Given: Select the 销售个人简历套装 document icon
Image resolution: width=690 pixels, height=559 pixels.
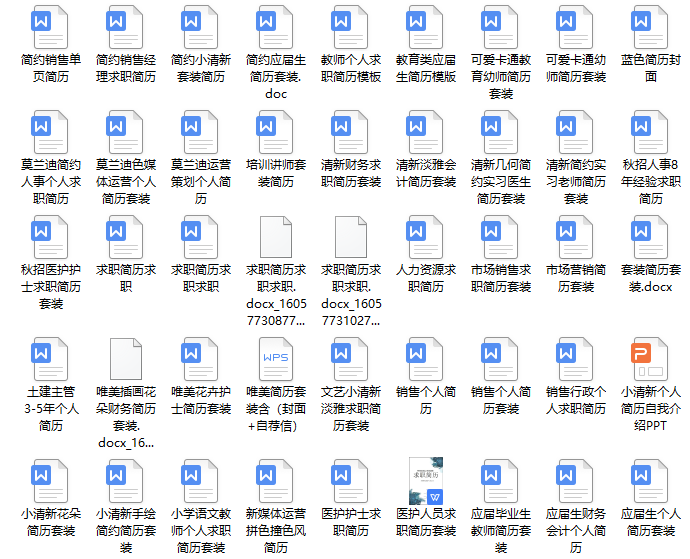Looking at the screenshot, I should pyautogui.click(x=500, y=359).
